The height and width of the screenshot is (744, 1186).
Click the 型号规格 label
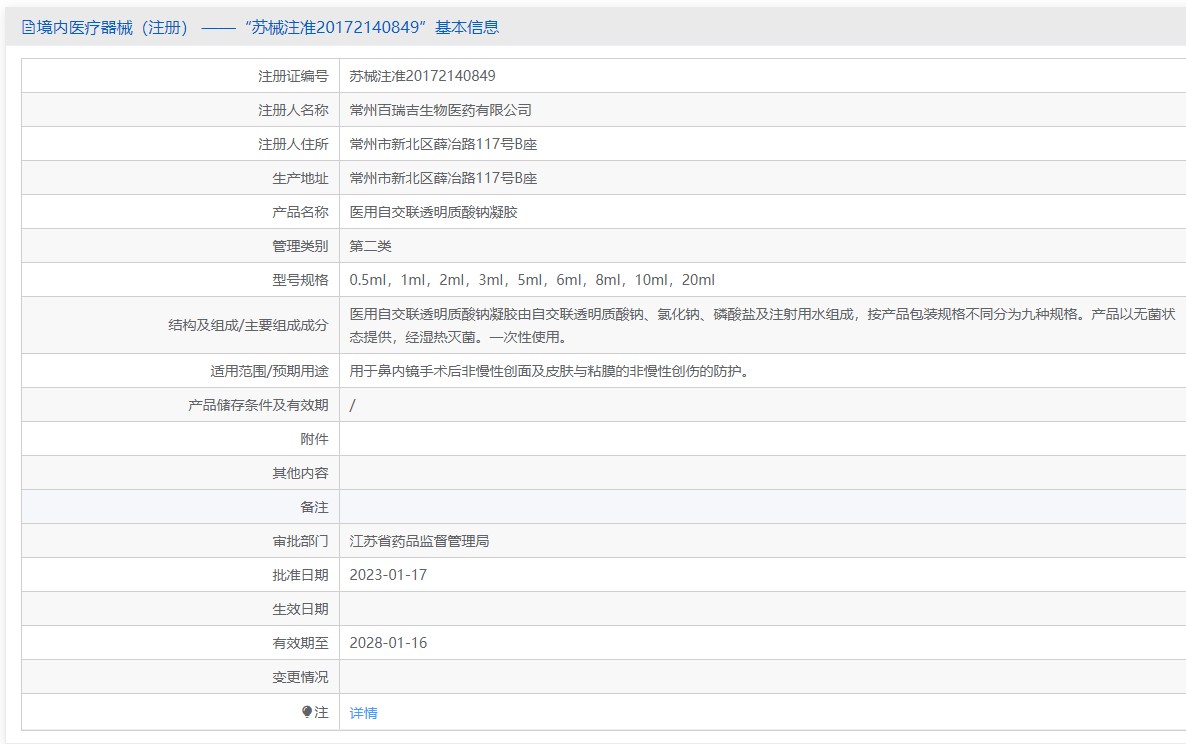pos(300,280)
